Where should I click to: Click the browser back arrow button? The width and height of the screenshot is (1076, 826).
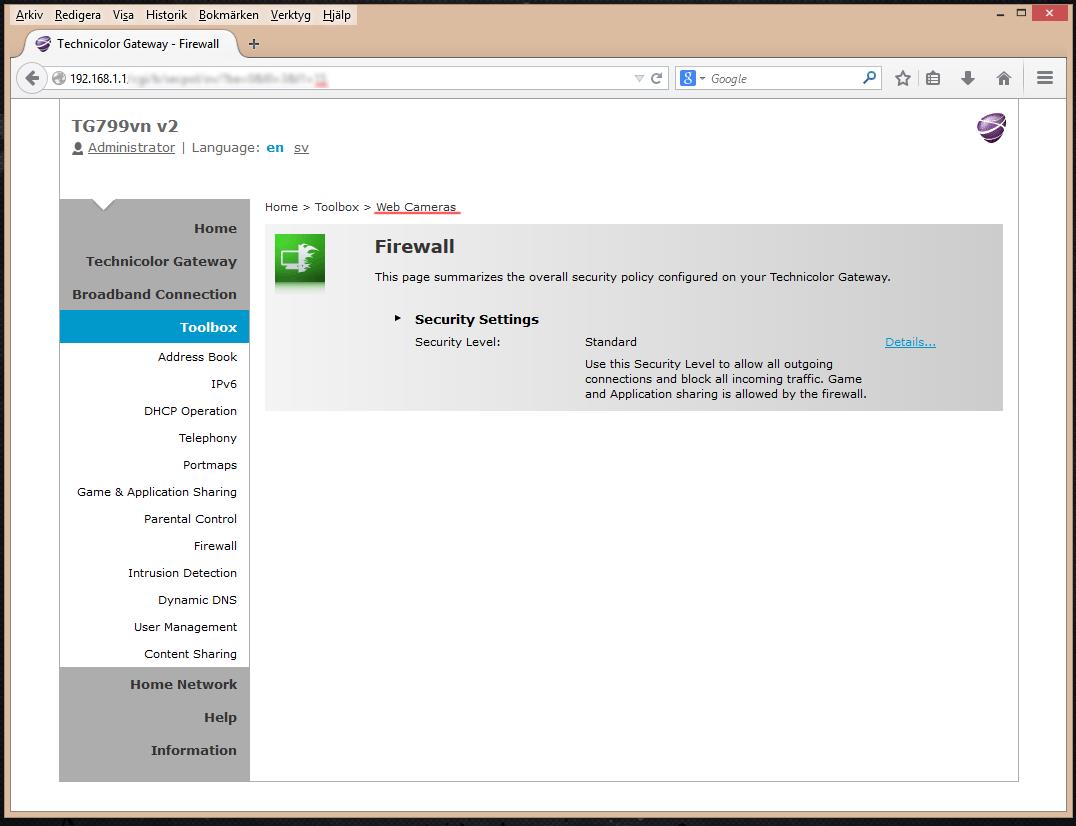tap(32, 78)
